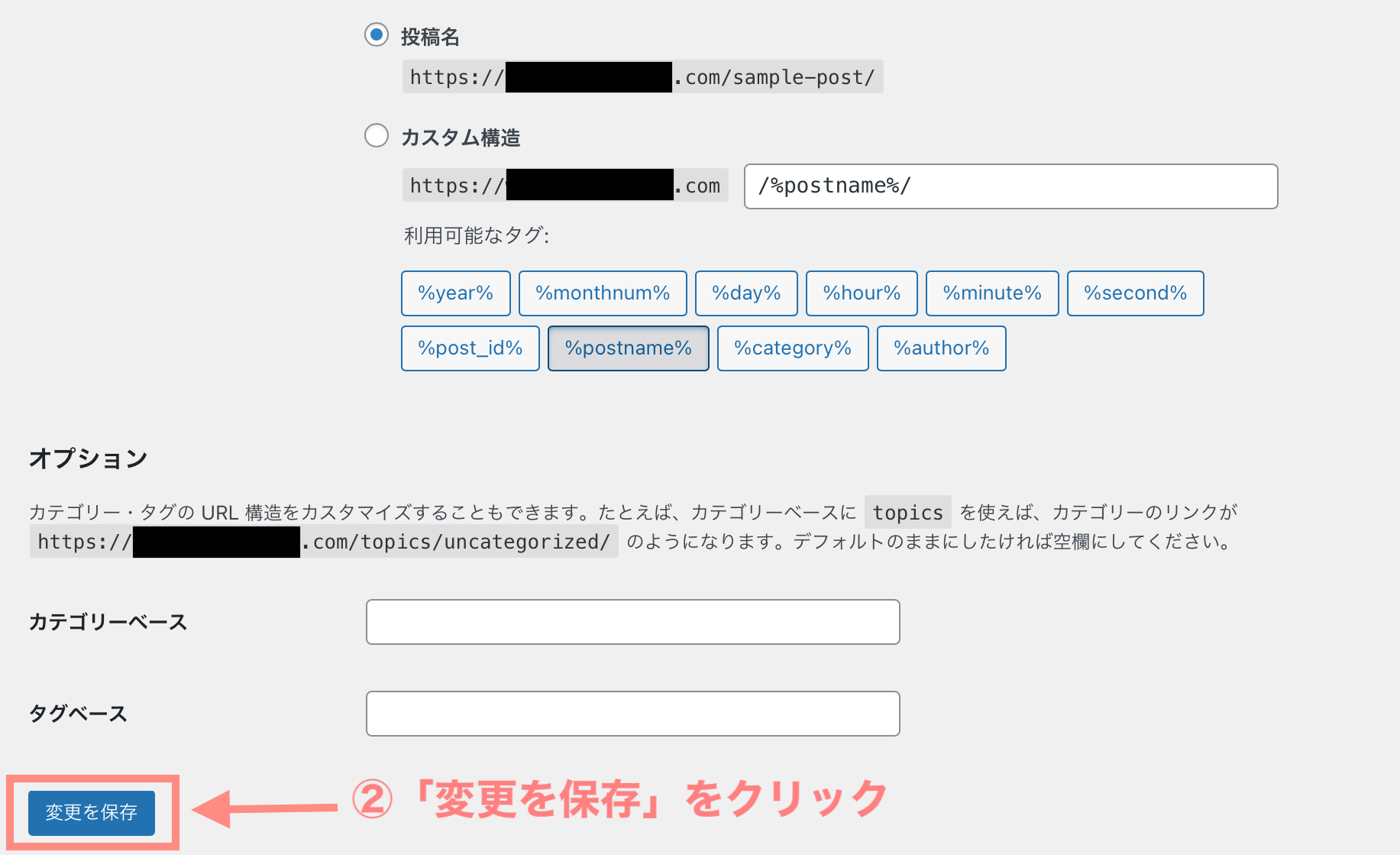The height and width of the screenshot is (855, 1400).
Task: Focus the カテゴリーベース text field
Action: point(632,622)
